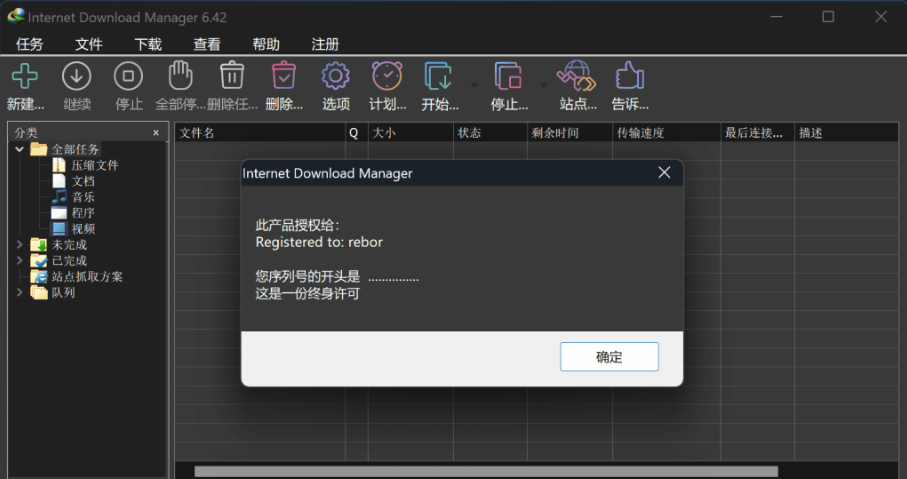The height and width of the screenshot is (479, 907).
Task: Click the 全部停止 hand icon
Action: (180, 75)
